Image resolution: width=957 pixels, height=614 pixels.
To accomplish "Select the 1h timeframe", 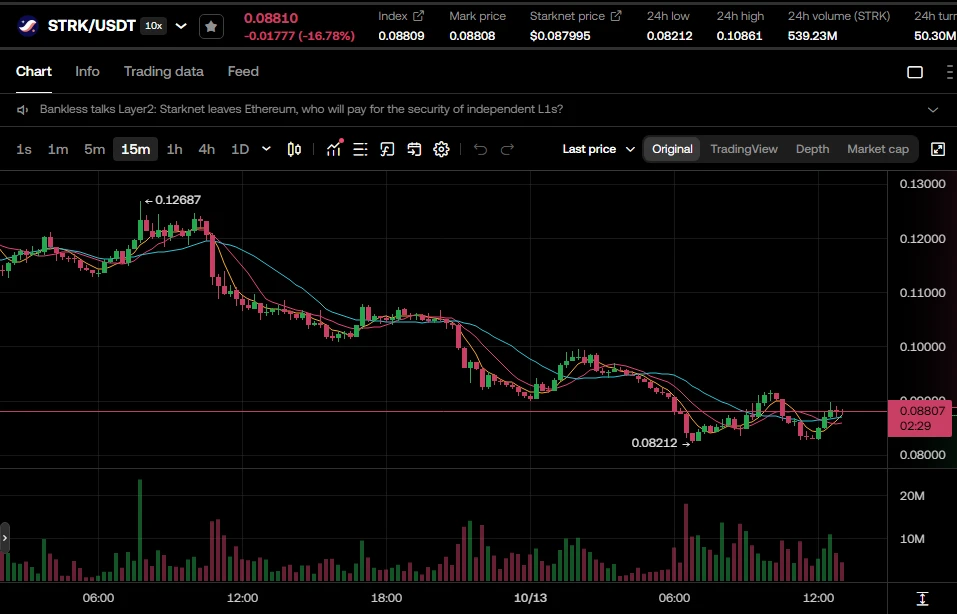I will pos(175,150).
